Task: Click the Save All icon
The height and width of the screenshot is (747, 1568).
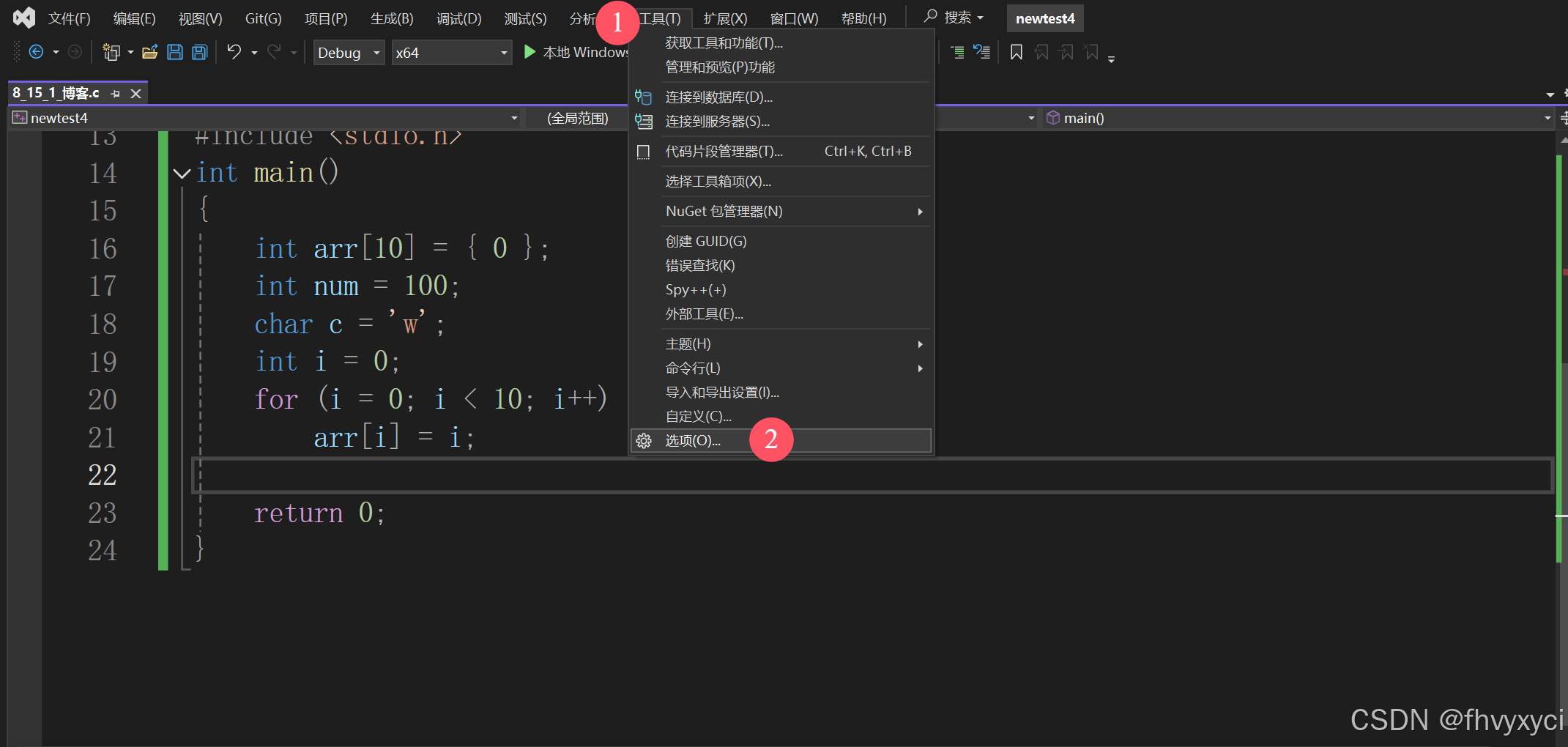Action: 200,52
